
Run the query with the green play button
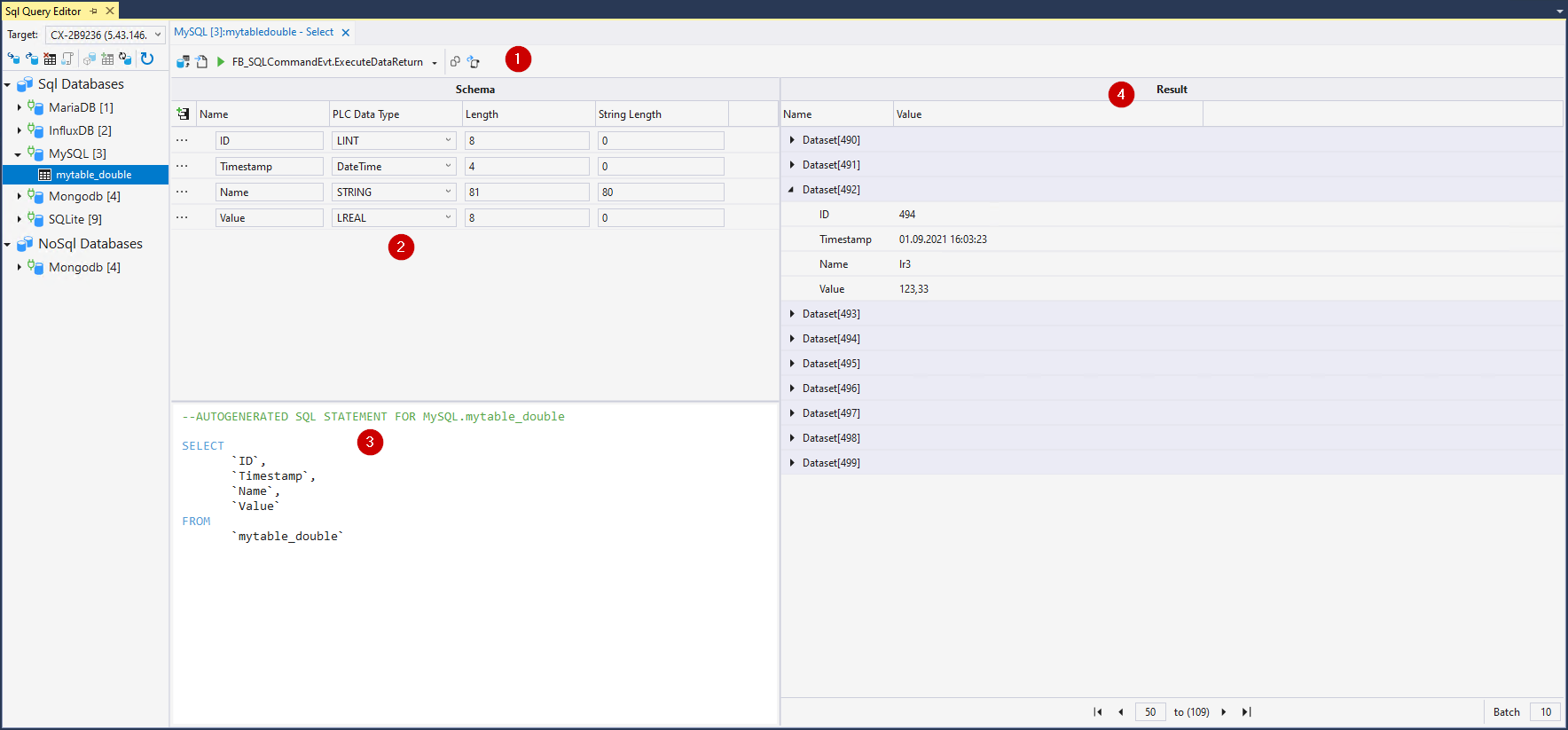pos(221,62)
